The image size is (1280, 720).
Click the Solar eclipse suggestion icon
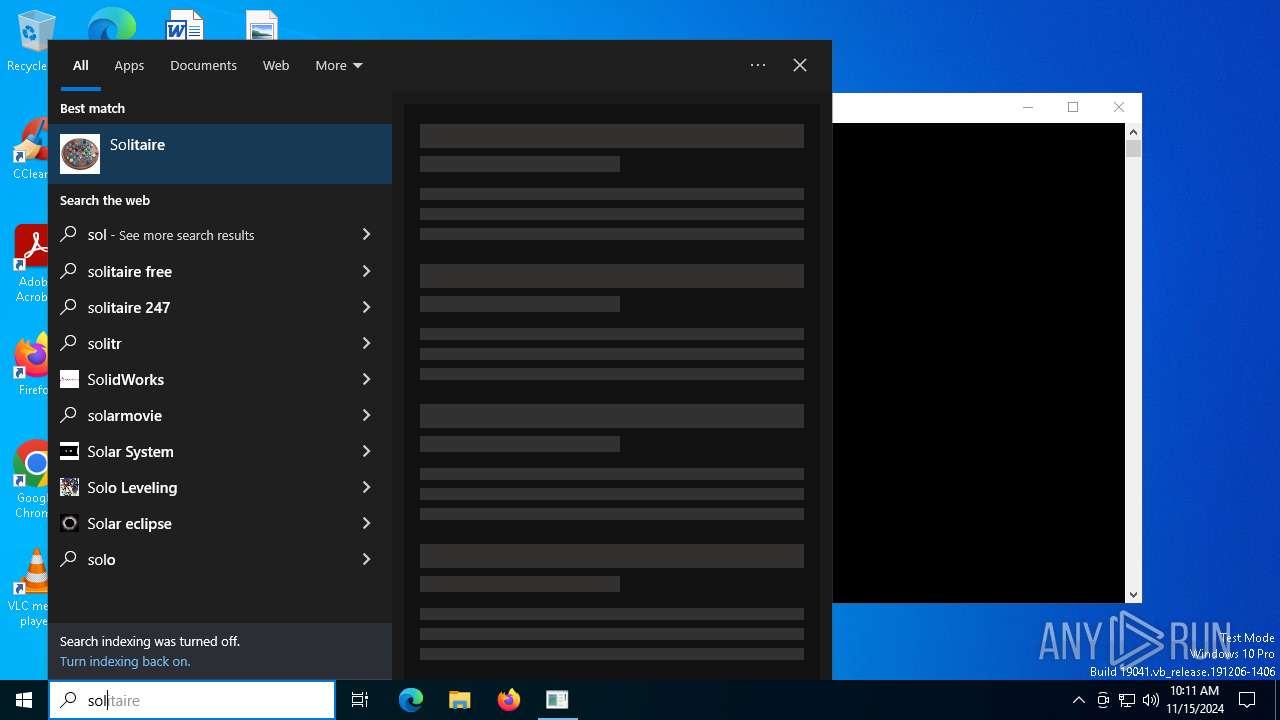tap(69, 523)
